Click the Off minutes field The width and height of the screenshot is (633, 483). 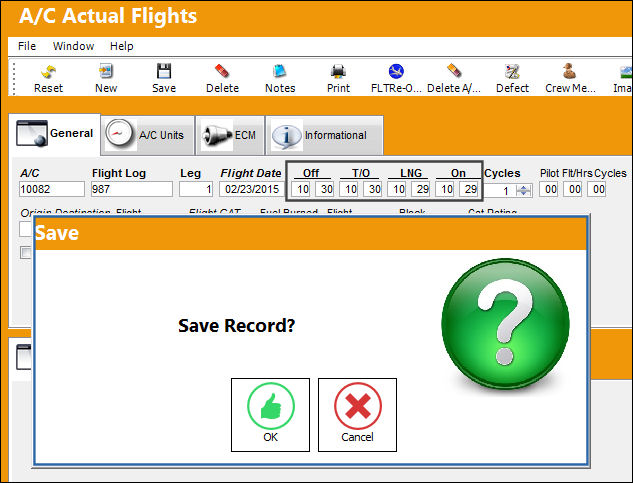pos(325,189)
